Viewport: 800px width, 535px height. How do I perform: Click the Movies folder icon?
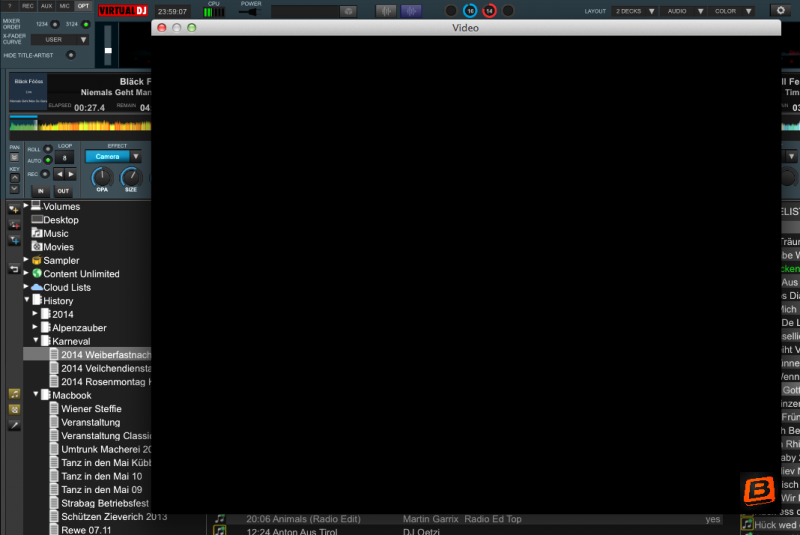point(37,247)
